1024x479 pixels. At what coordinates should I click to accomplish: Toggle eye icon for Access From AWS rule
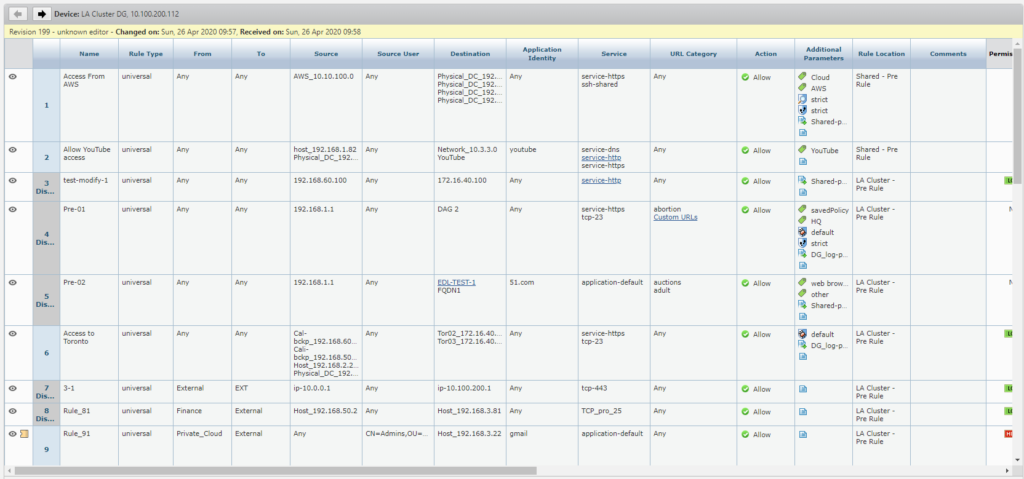[13, 76]
